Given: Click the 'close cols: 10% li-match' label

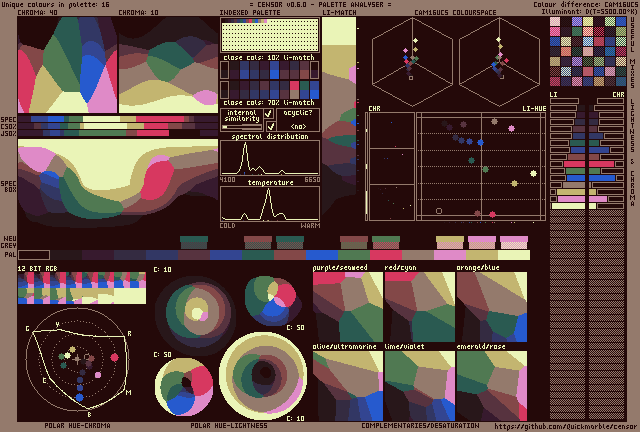Looking at the screenshot, I should [269, 58].
